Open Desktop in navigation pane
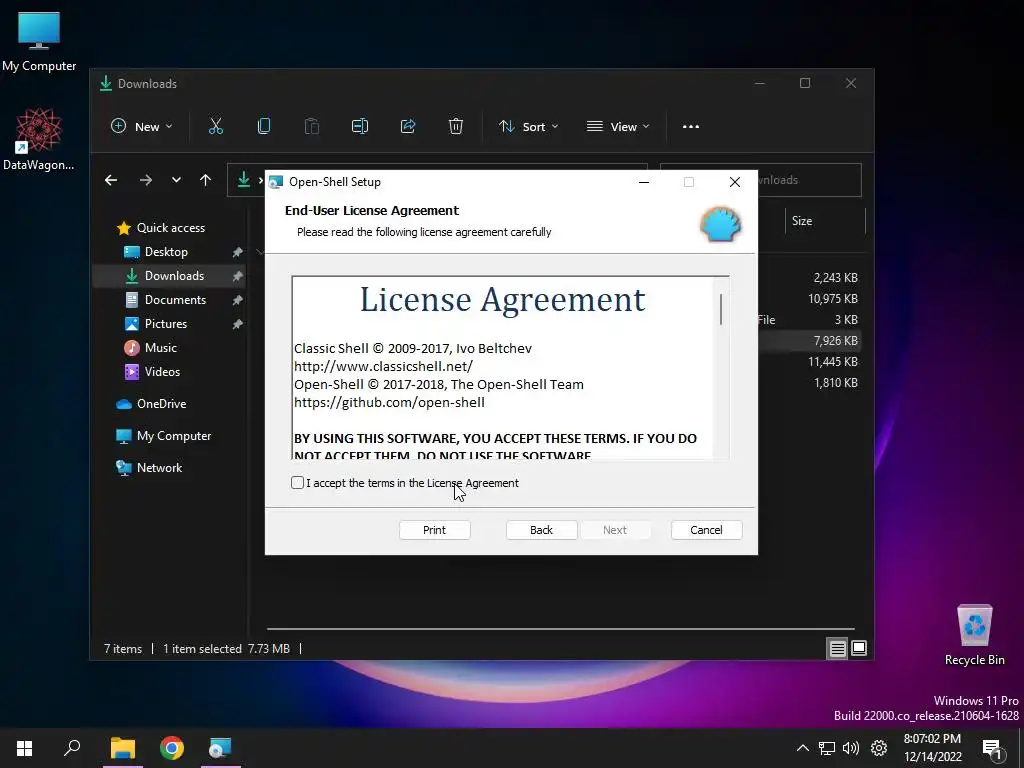Image resolution: width=1024 pixels, height=768 pixels. tap(167, 251)
